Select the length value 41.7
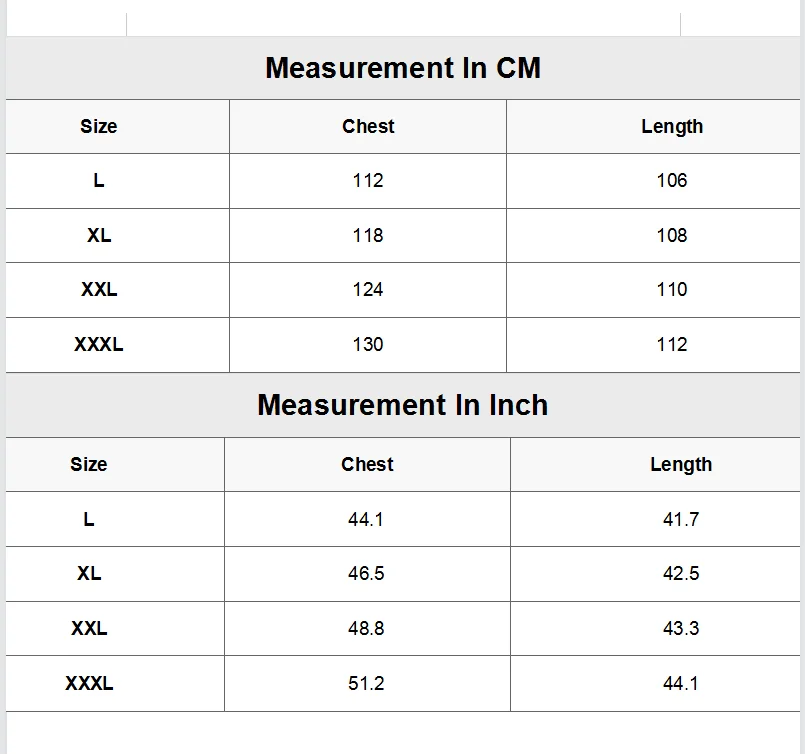Screen dimensions: 805x754 [x=681, y=519]
